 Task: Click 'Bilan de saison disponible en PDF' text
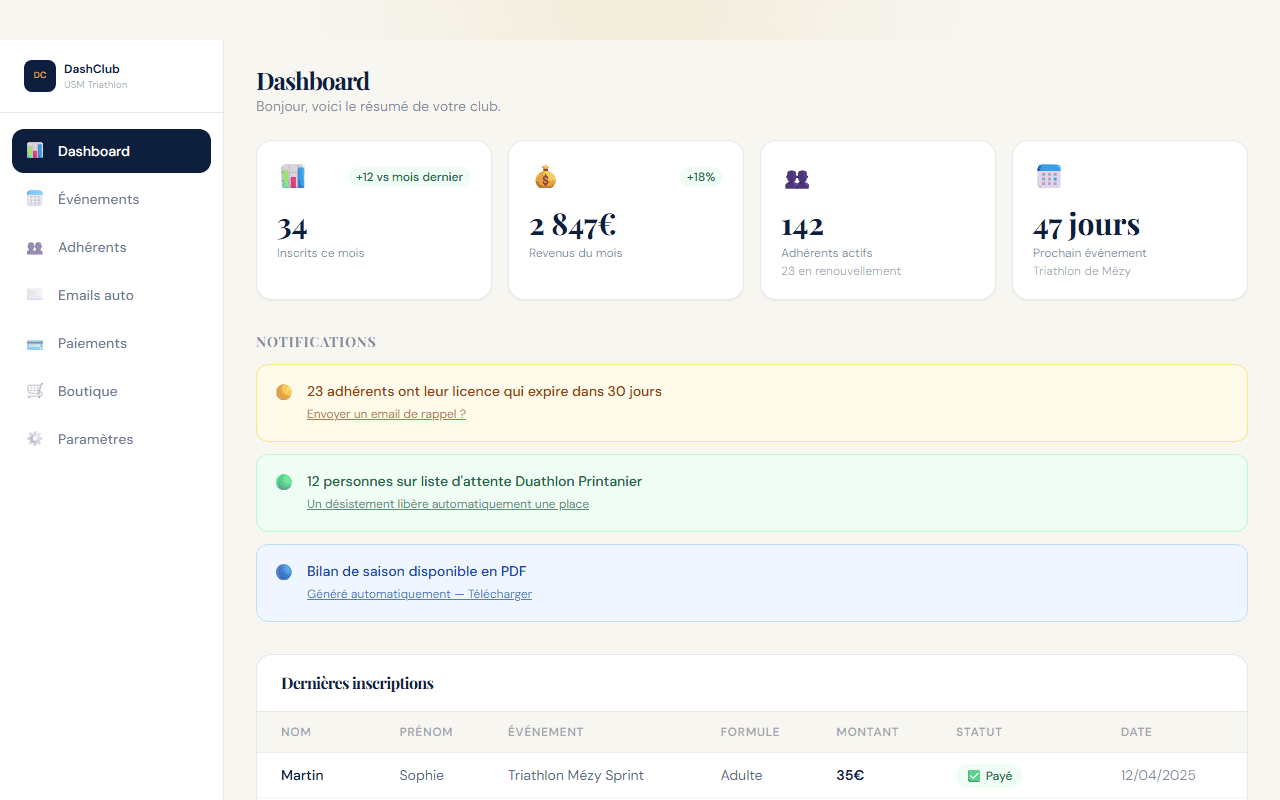point(417,571)
